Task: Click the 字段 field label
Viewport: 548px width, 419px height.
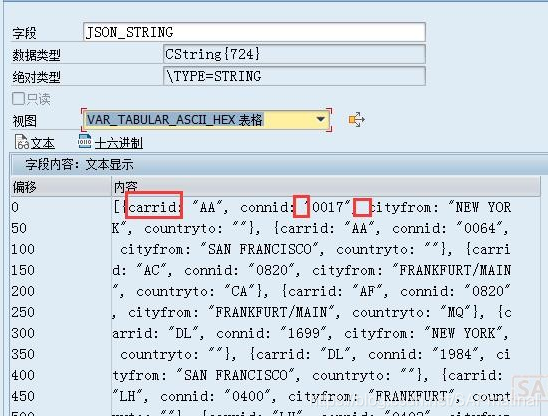Action: tap(24, 33)
